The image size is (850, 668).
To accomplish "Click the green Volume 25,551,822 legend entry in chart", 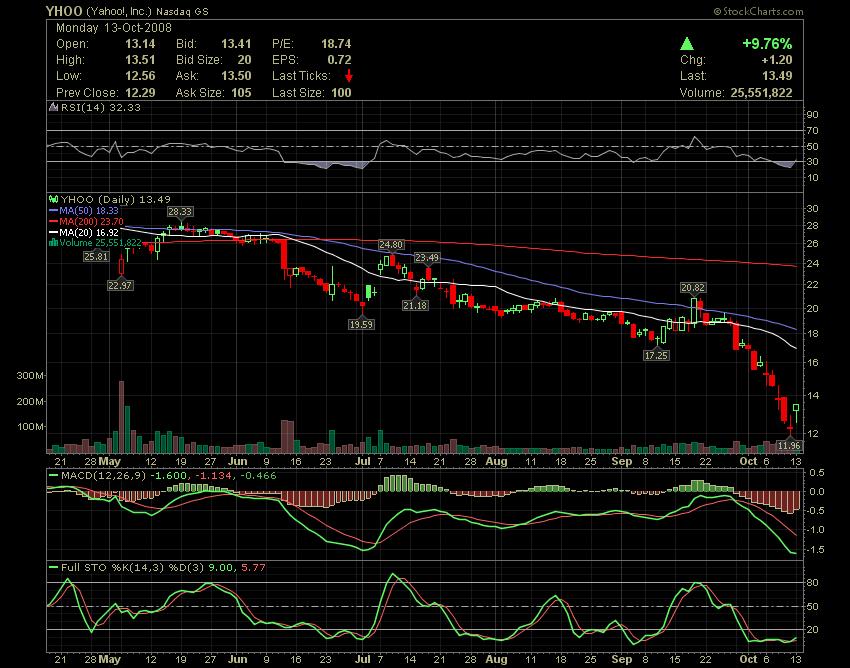I will 95,243.
